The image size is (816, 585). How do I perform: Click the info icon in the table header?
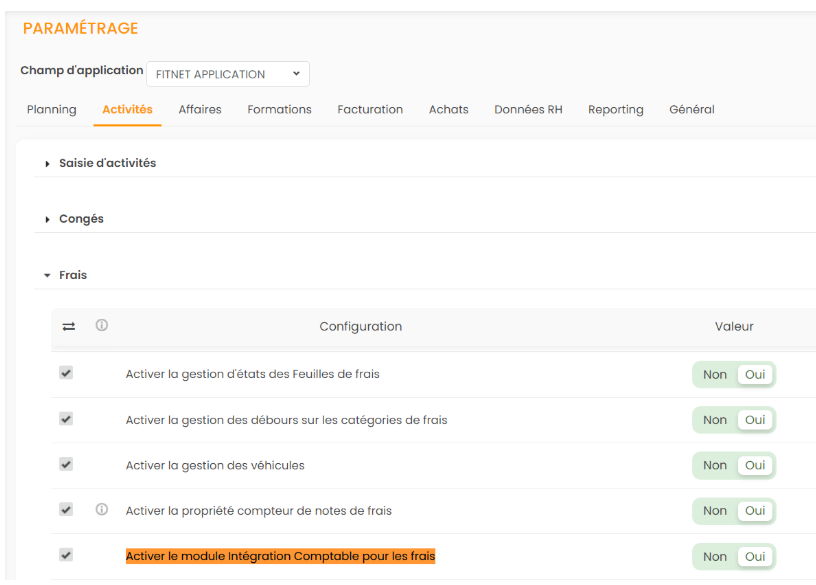tap(101, 325)
